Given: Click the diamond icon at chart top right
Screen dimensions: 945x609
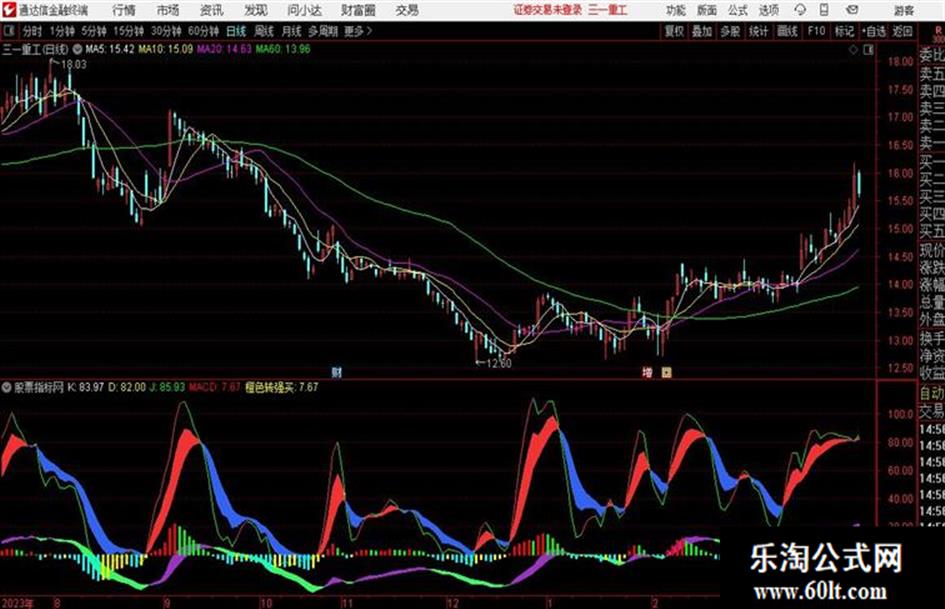Looking at the screenshot, I should pos(853,50).
